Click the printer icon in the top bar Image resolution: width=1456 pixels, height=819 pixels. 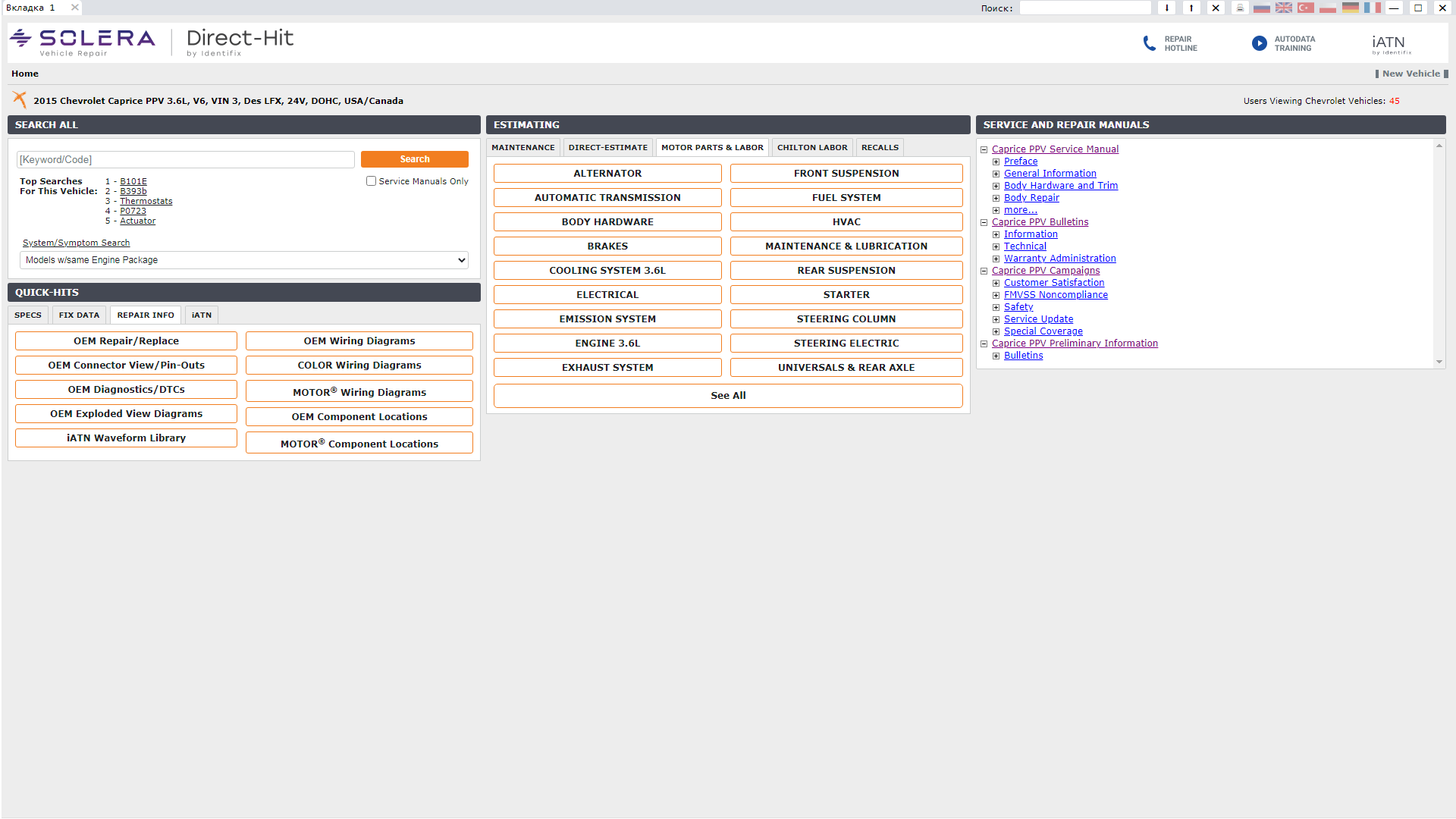click(x=1240, y=8)
